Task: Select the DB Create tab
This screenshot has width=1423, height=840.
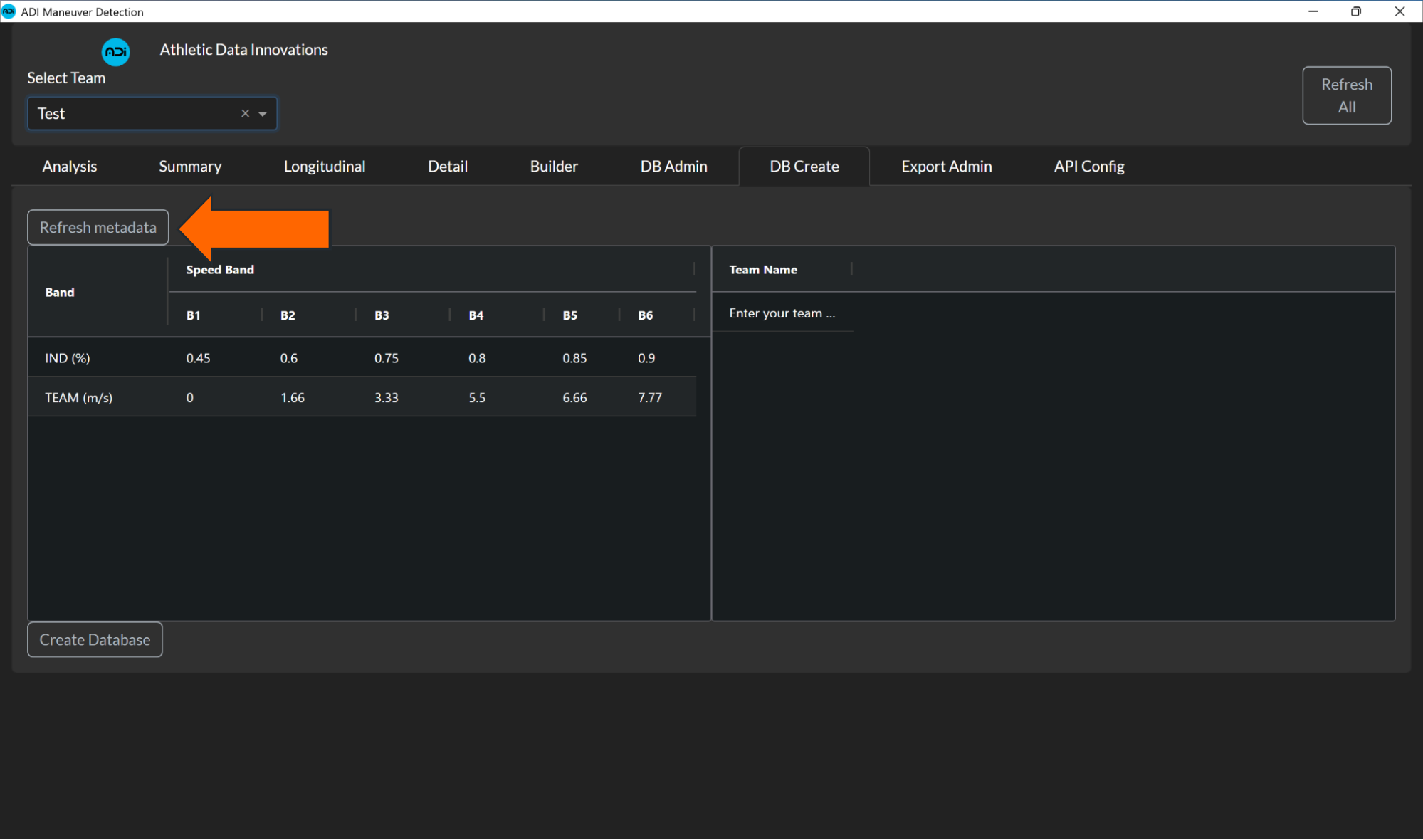Action: pos(804,166)
